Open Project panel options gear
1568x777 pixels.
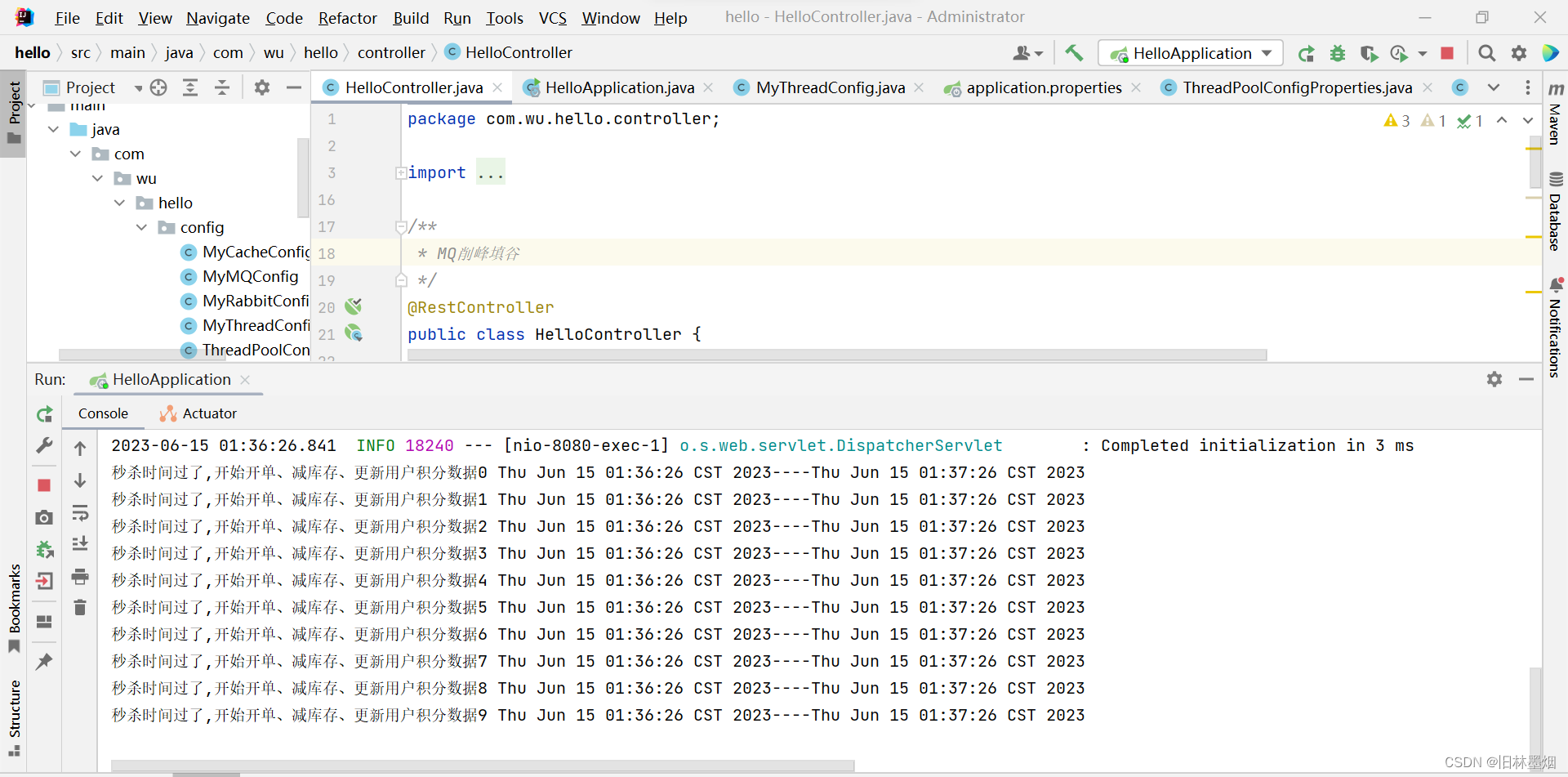pos(262,87)
